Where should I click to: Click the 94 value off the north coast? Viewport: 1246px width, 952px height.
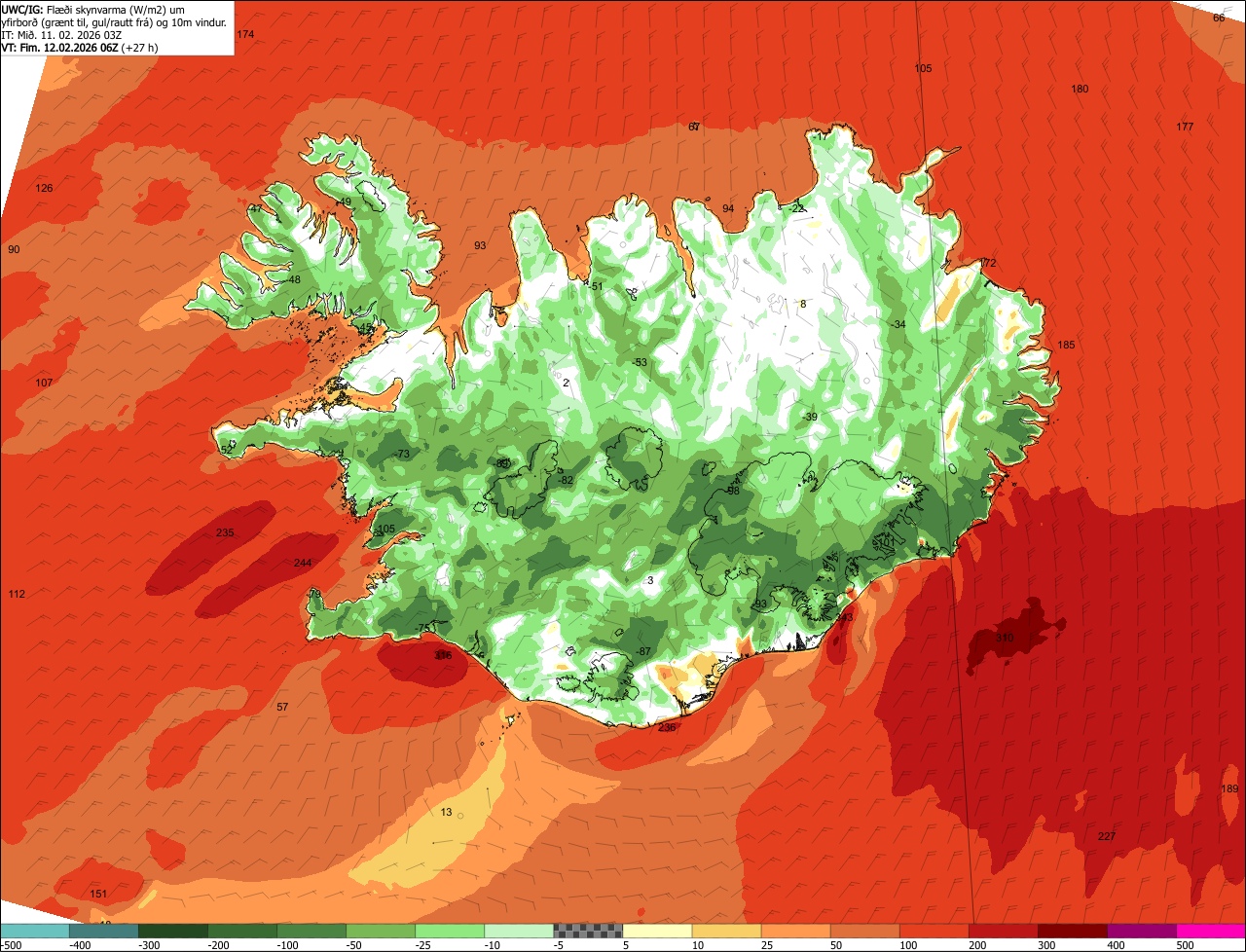pos(728,208)
